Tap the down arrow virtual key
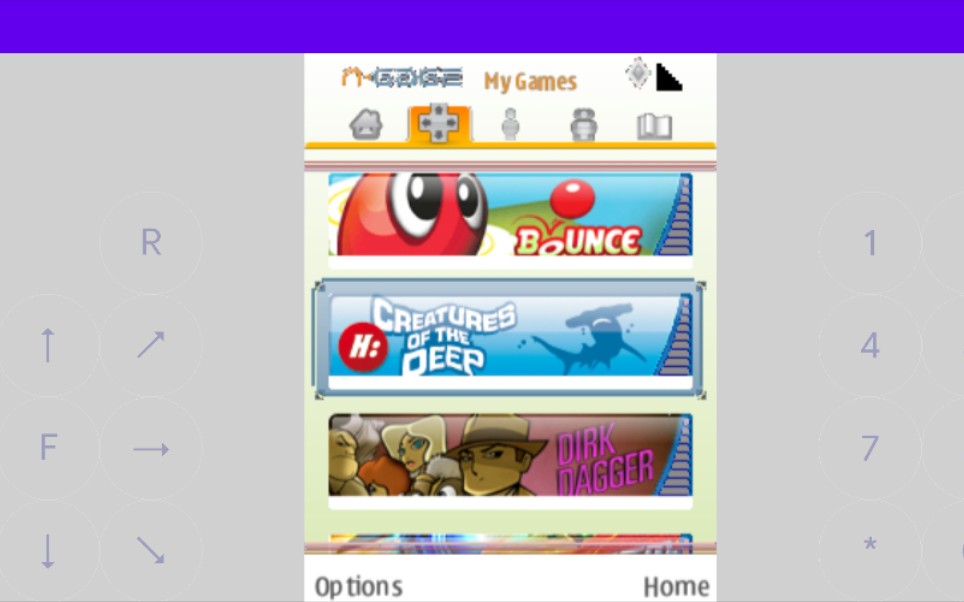Screen dimensions: 964x602 [x=49, y=551]
